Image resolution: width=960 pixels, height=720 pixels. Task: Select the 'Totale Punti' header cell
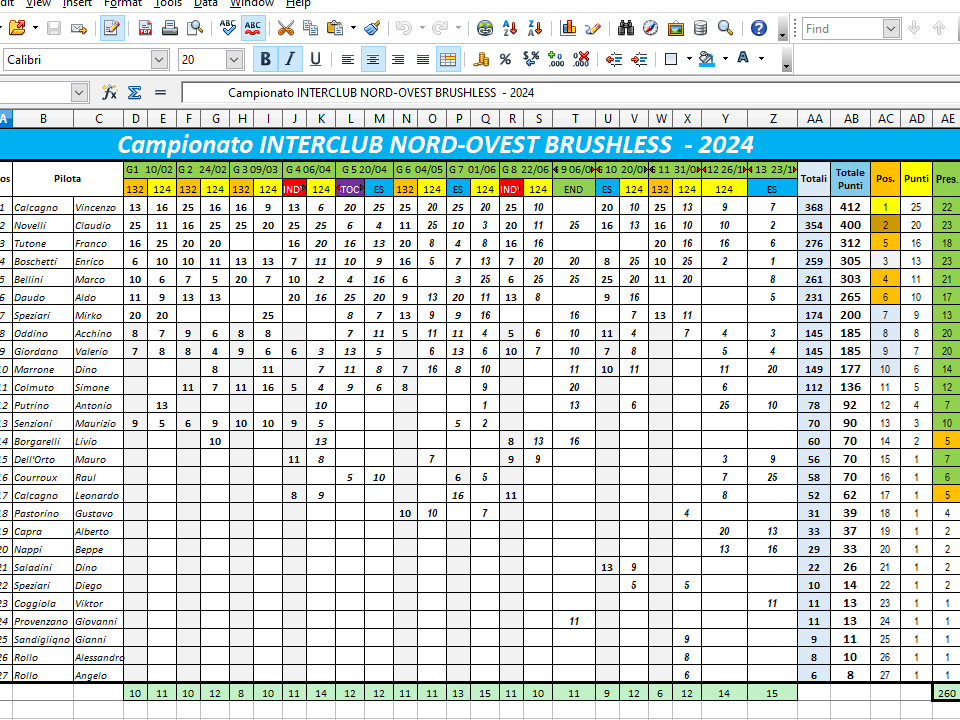[x=850, y=179]
